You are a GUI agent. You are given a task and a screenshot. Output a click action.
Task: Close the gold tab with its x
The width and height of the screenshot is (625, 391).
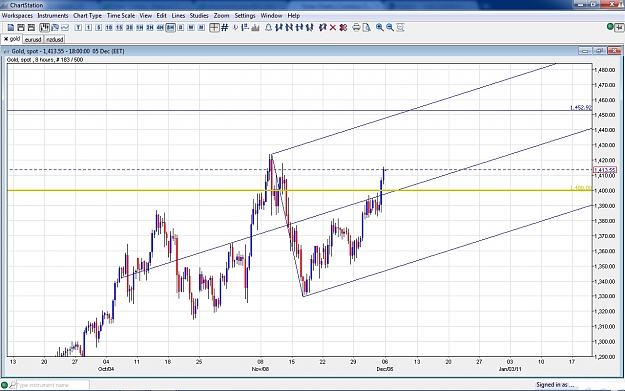(x=6, y=39)
